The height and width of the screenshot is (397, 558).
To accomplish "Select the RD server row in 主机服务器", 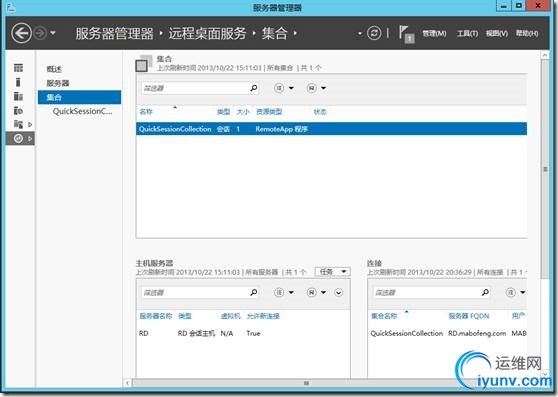I will pyautogui.click(x=243, y=333).
